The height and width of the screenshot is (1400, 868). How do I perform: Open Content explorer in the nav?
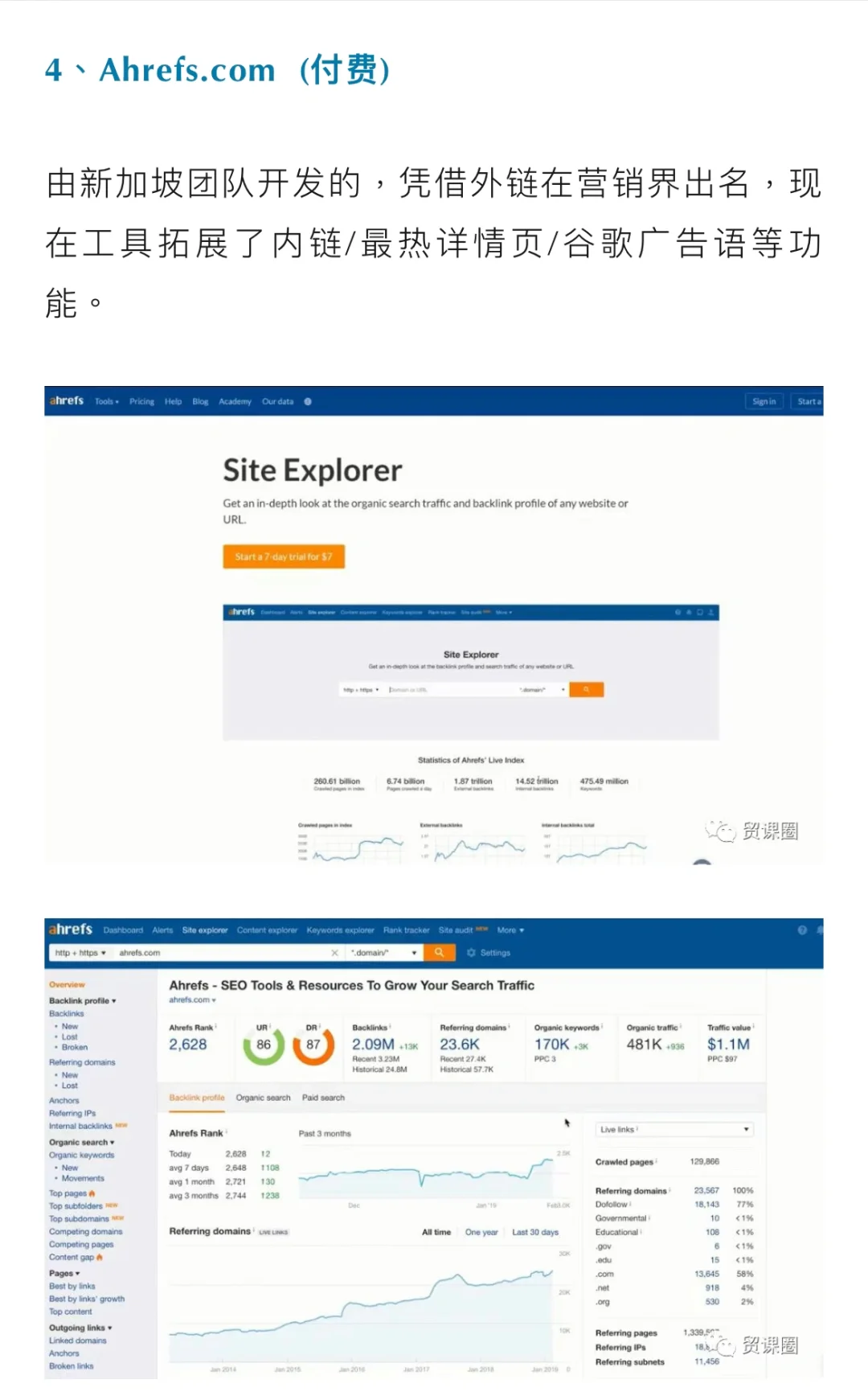267,930
